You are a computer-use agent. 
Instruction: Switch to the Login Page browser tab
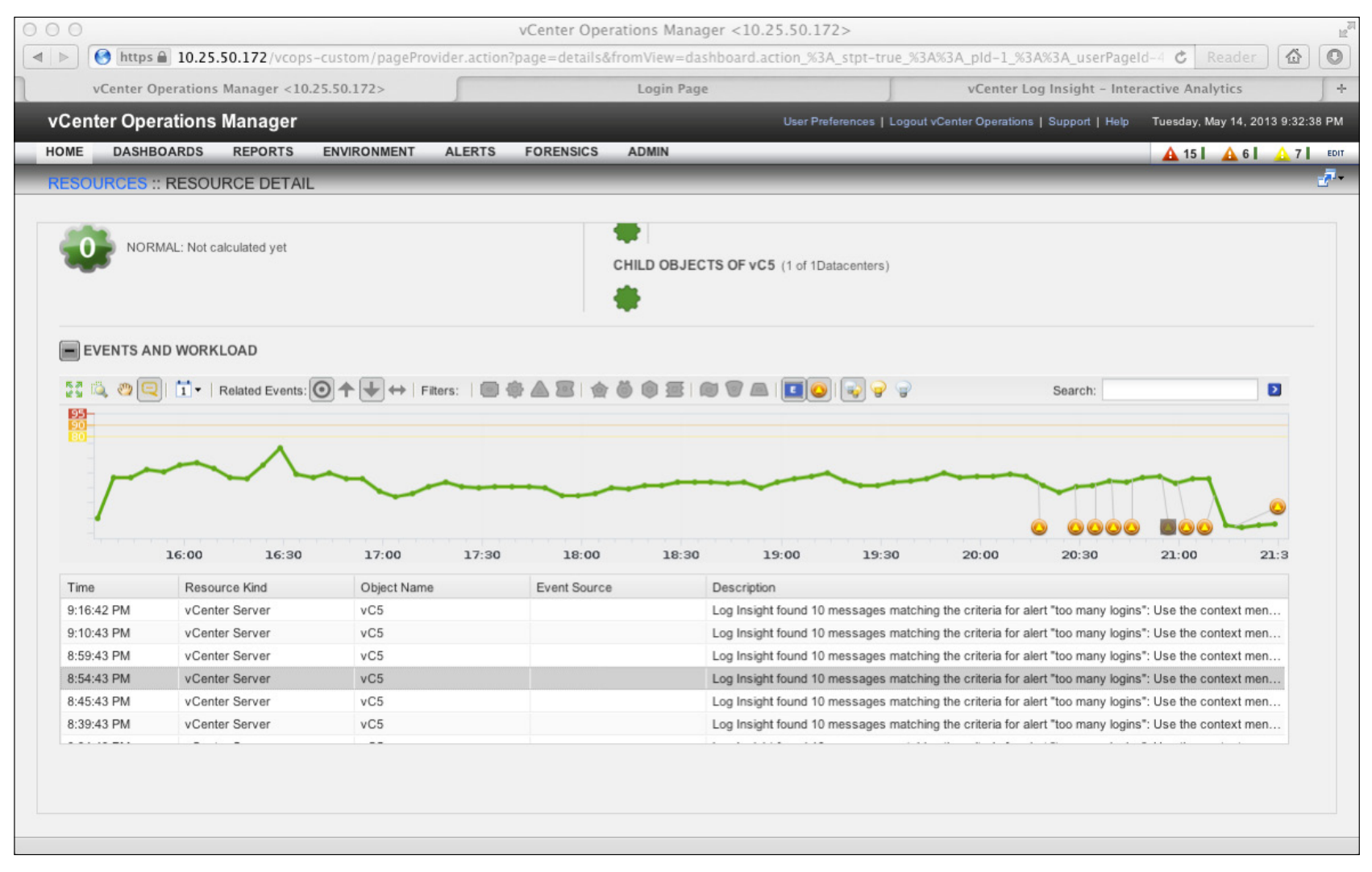click(673, 89)
